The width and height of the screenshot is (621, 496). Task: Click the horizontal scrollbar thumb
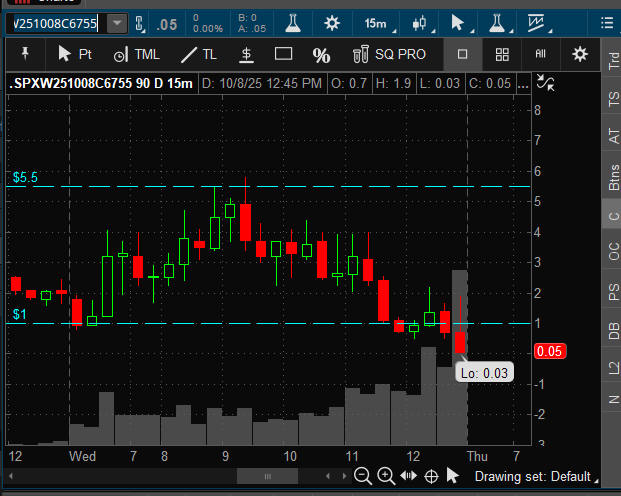coord(267,476)
